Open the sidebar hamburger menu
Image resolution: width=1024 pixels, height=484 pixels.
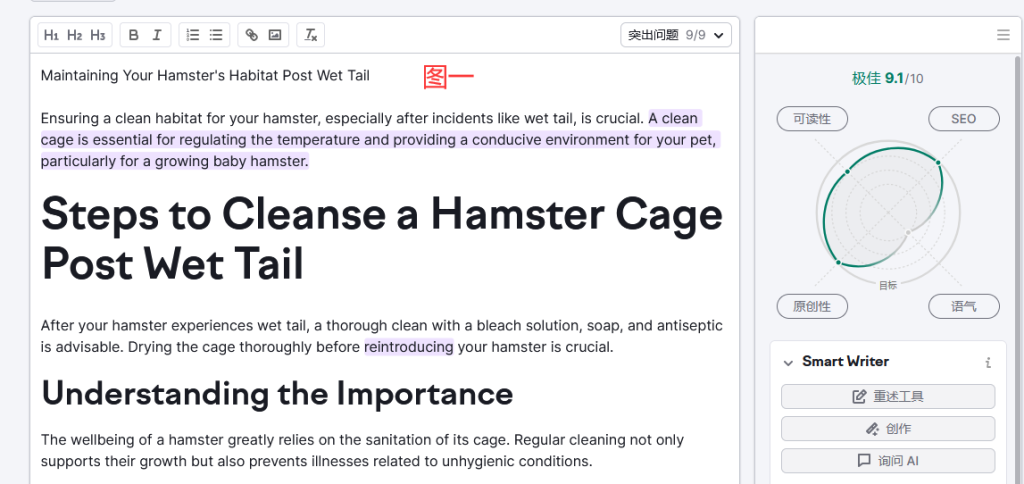(x=1004, y=35)
